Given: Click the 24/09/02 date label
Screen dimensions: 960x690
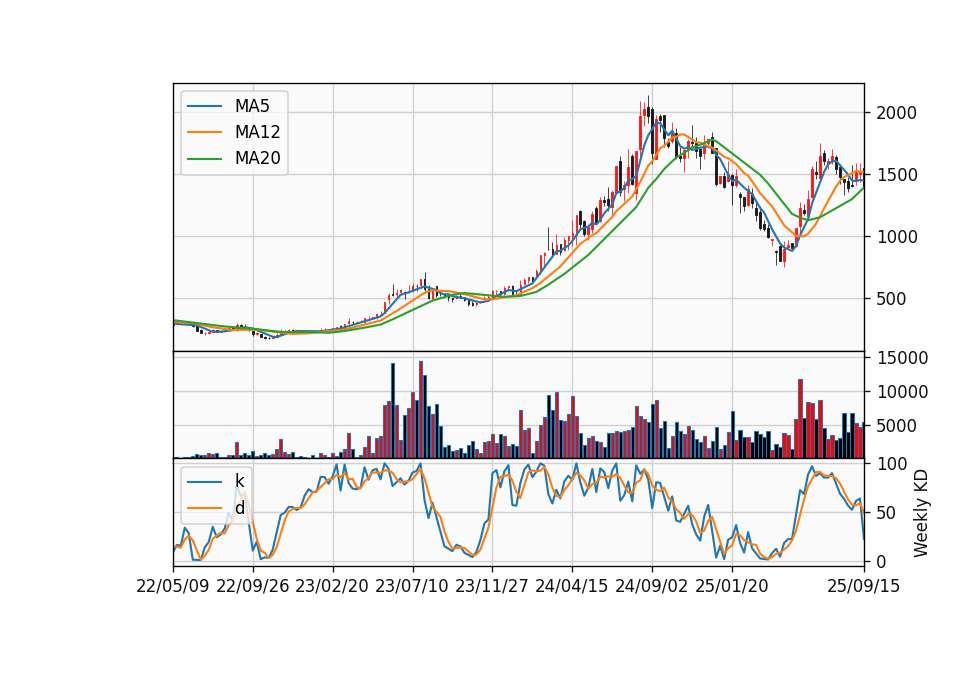Looking at the screenshot, I should coord(651,586).
